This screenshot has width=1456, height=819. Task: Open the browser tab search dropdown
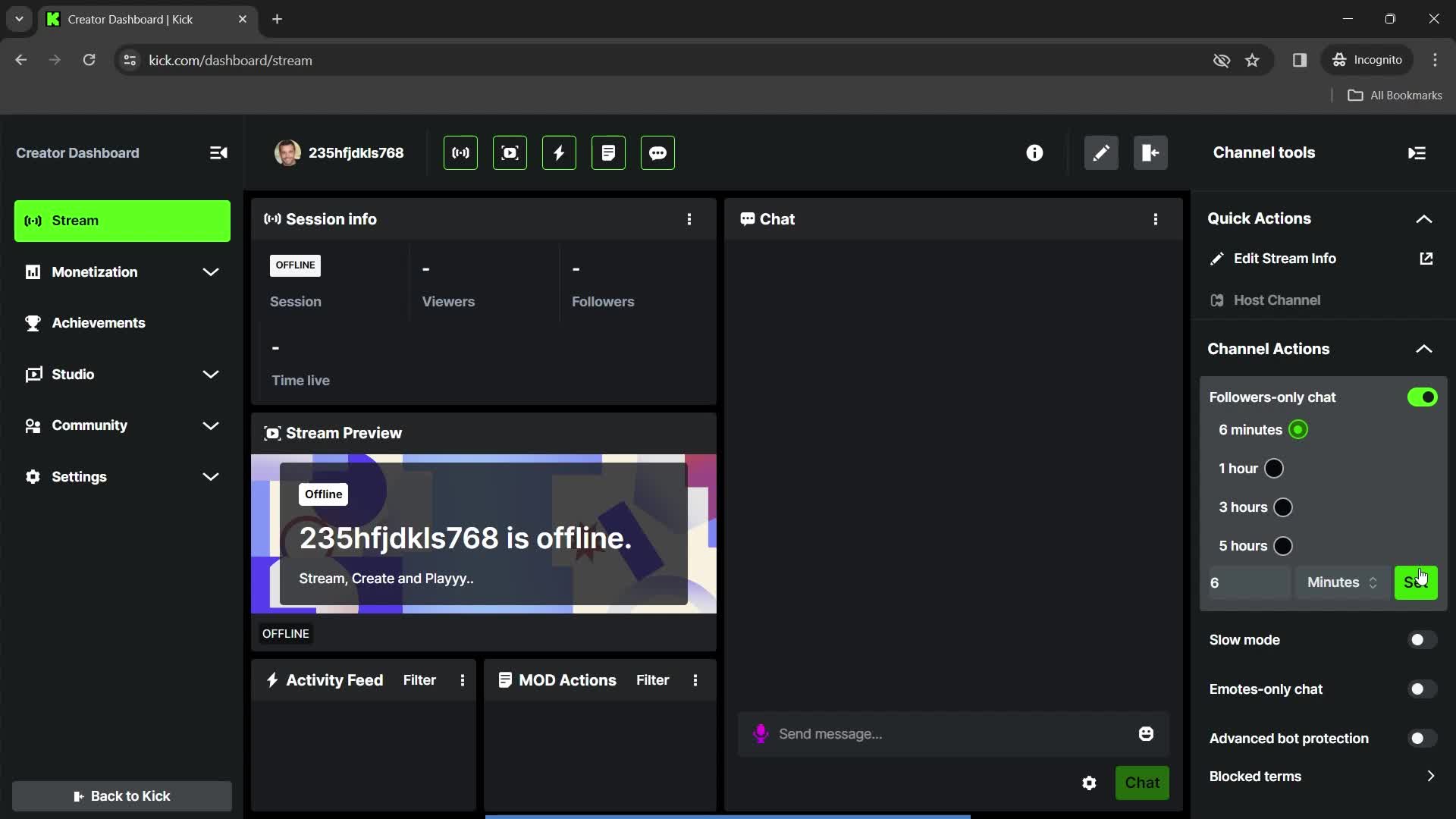click(x=19, y=19)
